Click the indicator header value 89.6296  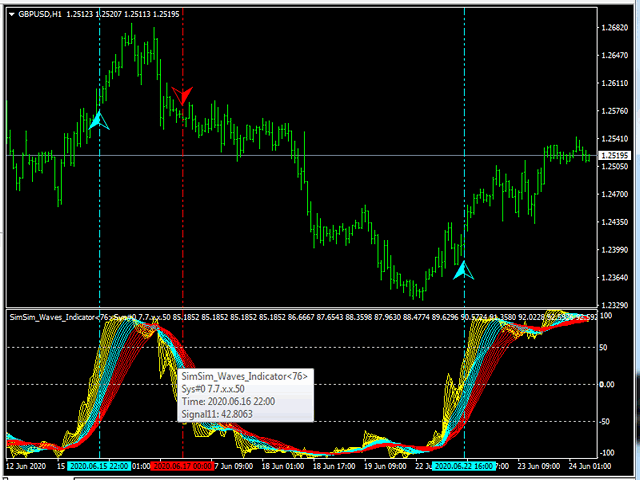coord(445,317)
